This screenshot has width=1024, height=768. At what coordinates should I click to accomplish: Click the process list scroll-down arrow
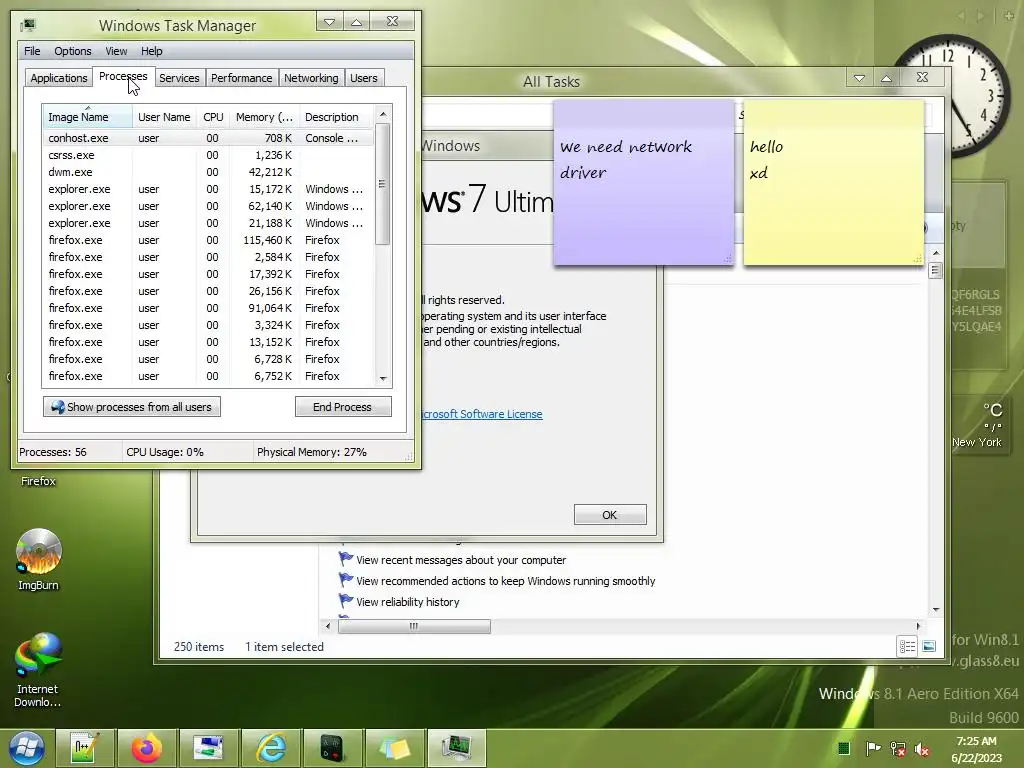pyautogui.click(x=383, y=379)
